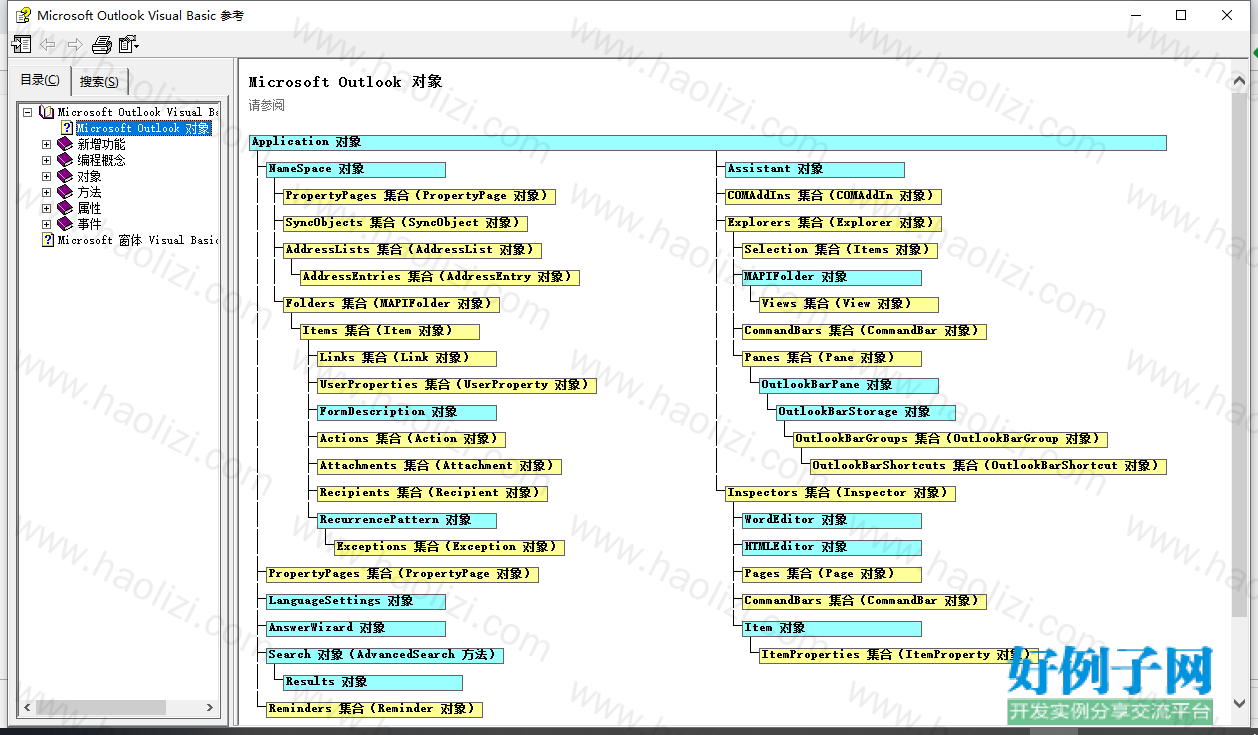Select the Microsoft Outlook 对象 tree item
1258x735 pixels.
point(144,128)
